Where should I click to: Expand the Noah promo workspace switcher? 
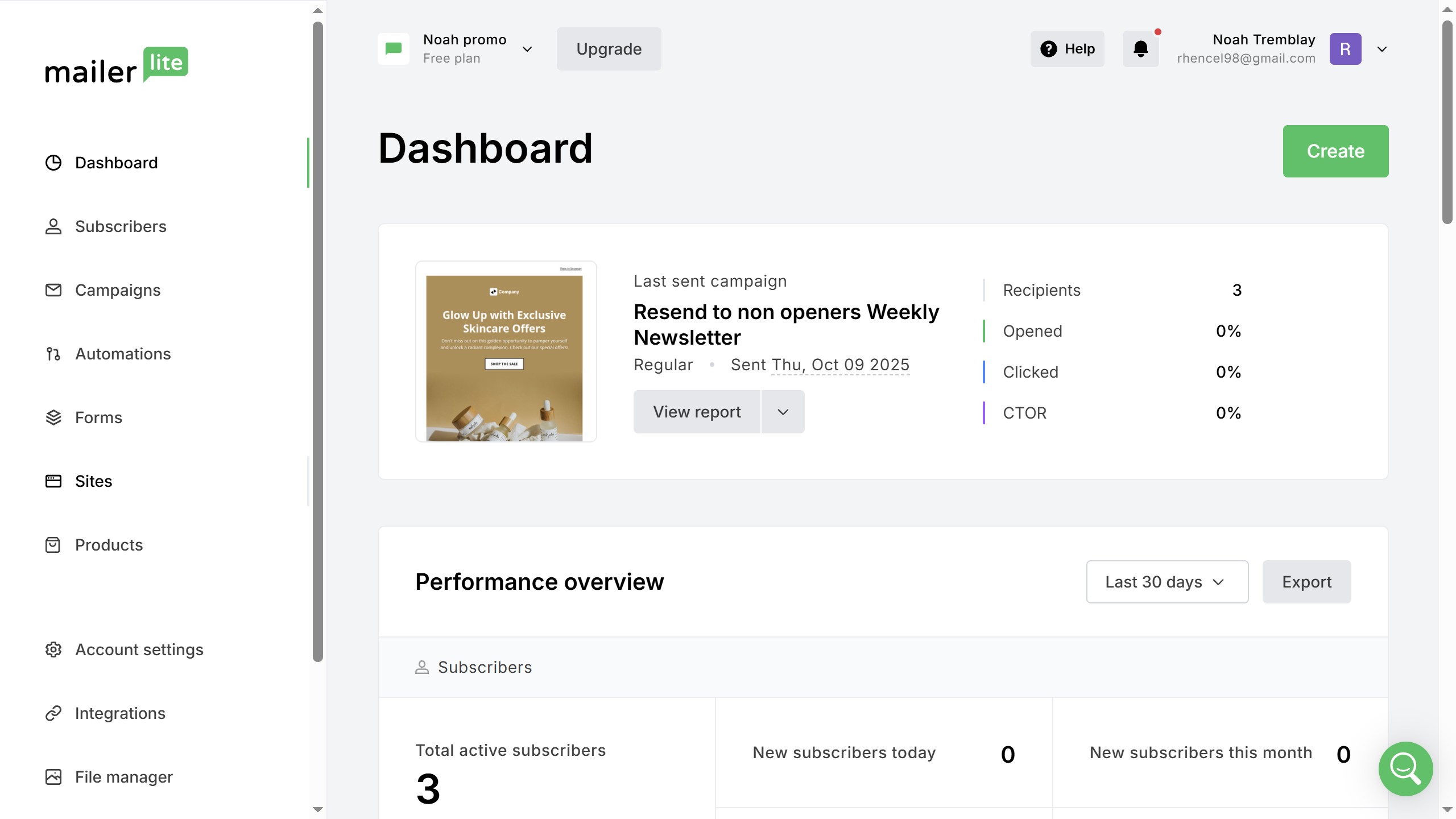(527, 49)
